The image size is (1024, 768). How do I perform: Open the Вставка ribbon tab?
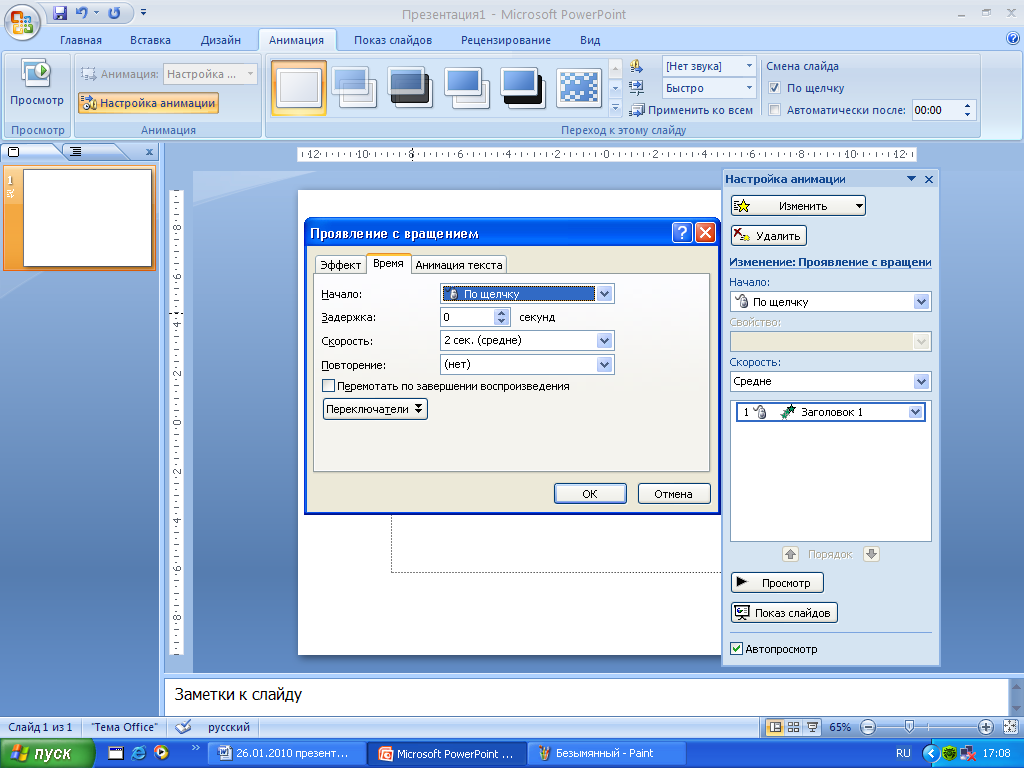click(150, 40)
